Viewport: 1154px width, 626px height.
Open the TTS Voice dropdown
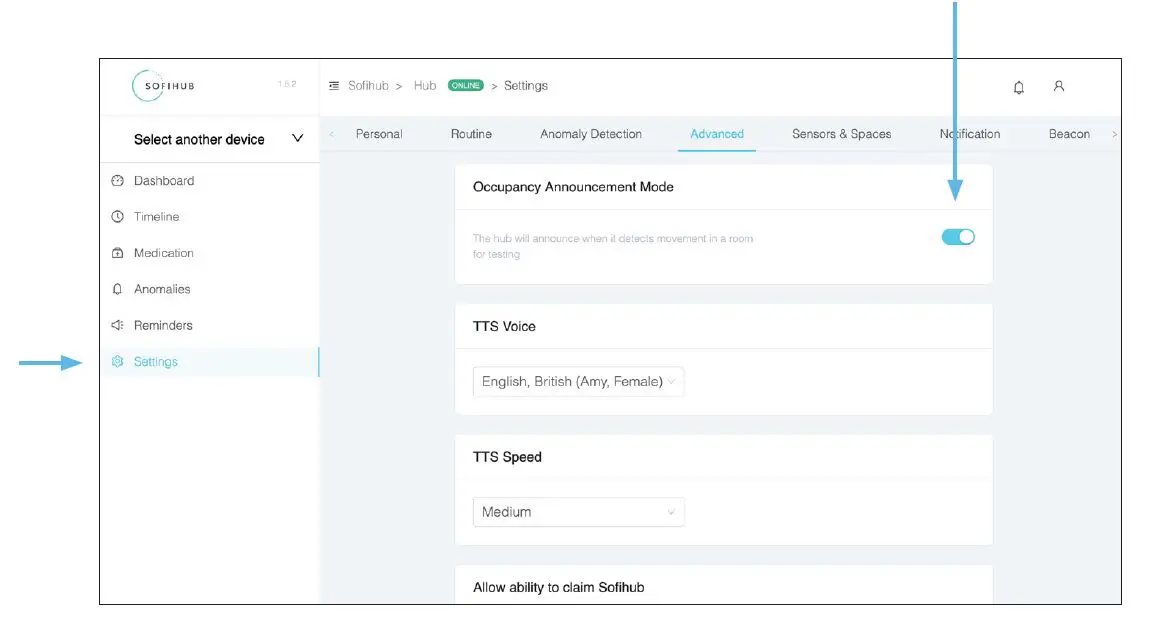pos(578,381)
